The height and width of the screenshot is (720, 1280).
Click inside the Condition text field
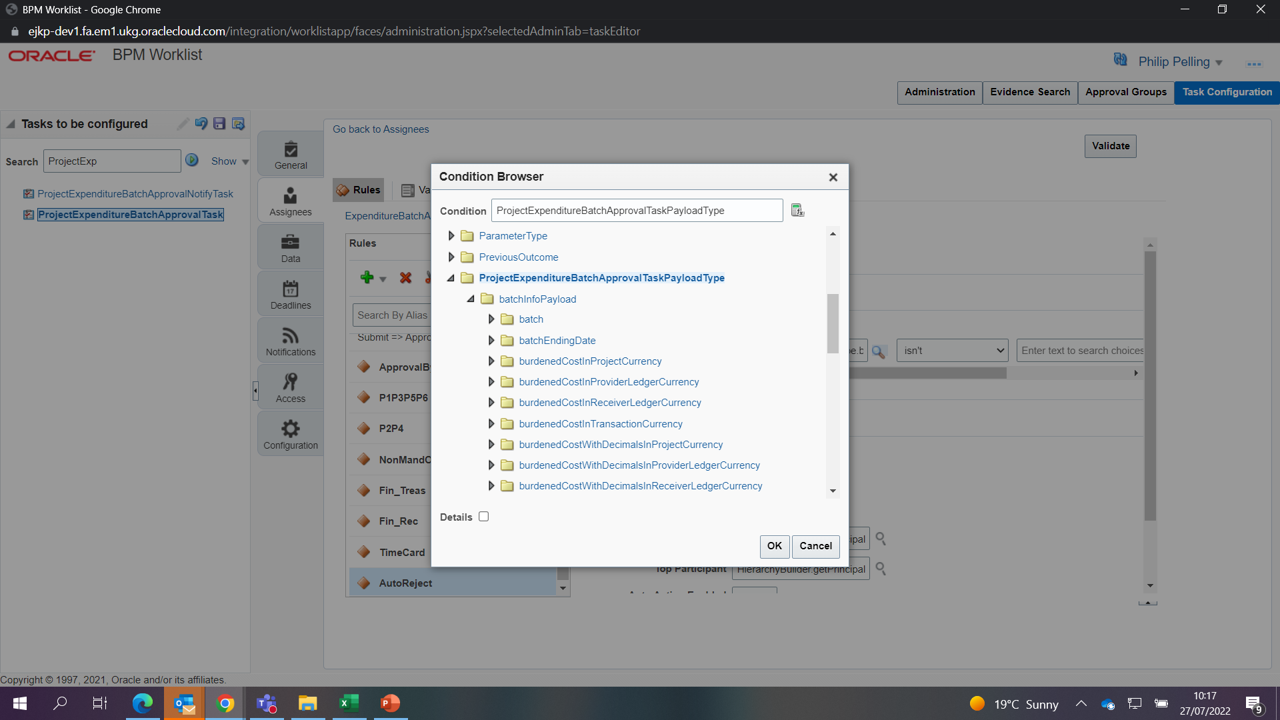(637, 210)
